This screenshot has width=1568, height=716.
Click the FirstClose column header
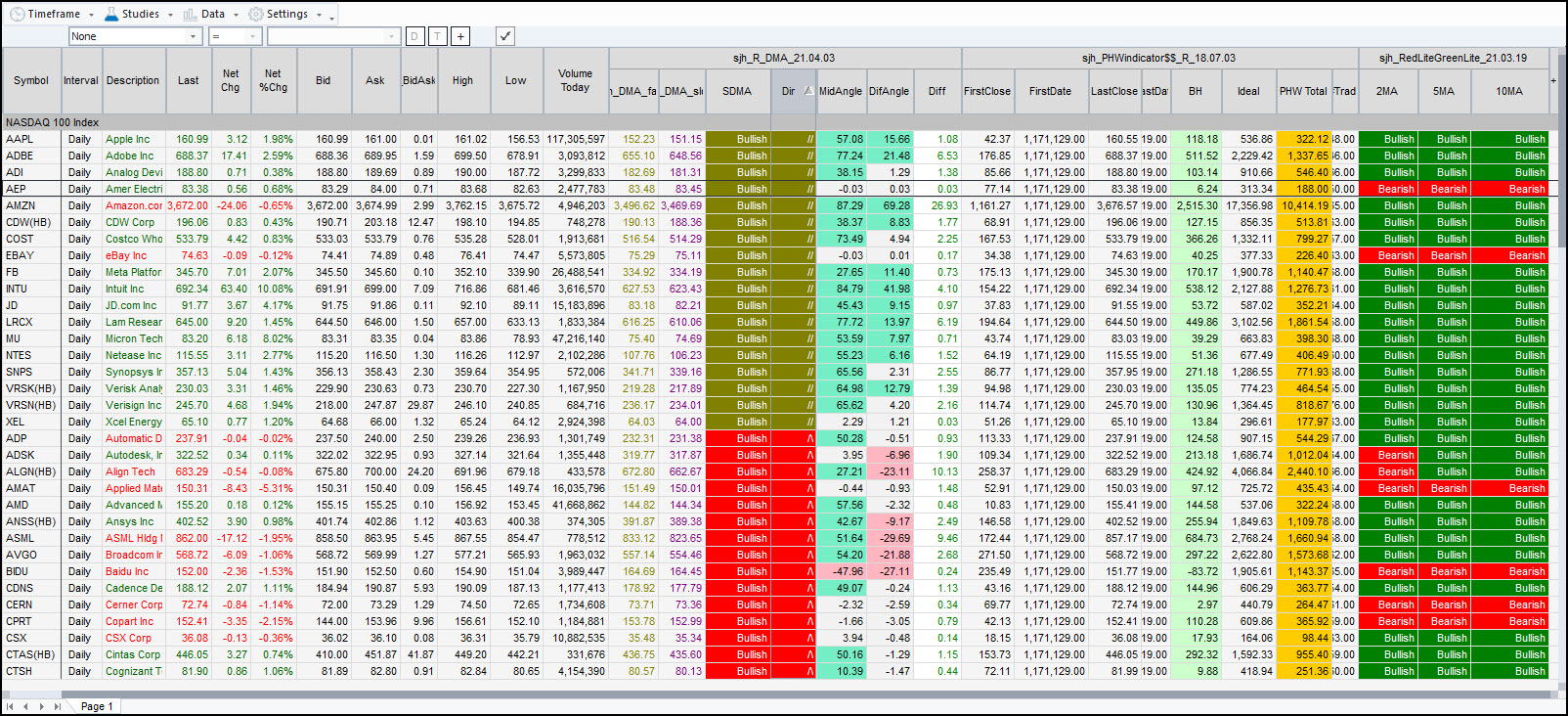click(987, 91)
